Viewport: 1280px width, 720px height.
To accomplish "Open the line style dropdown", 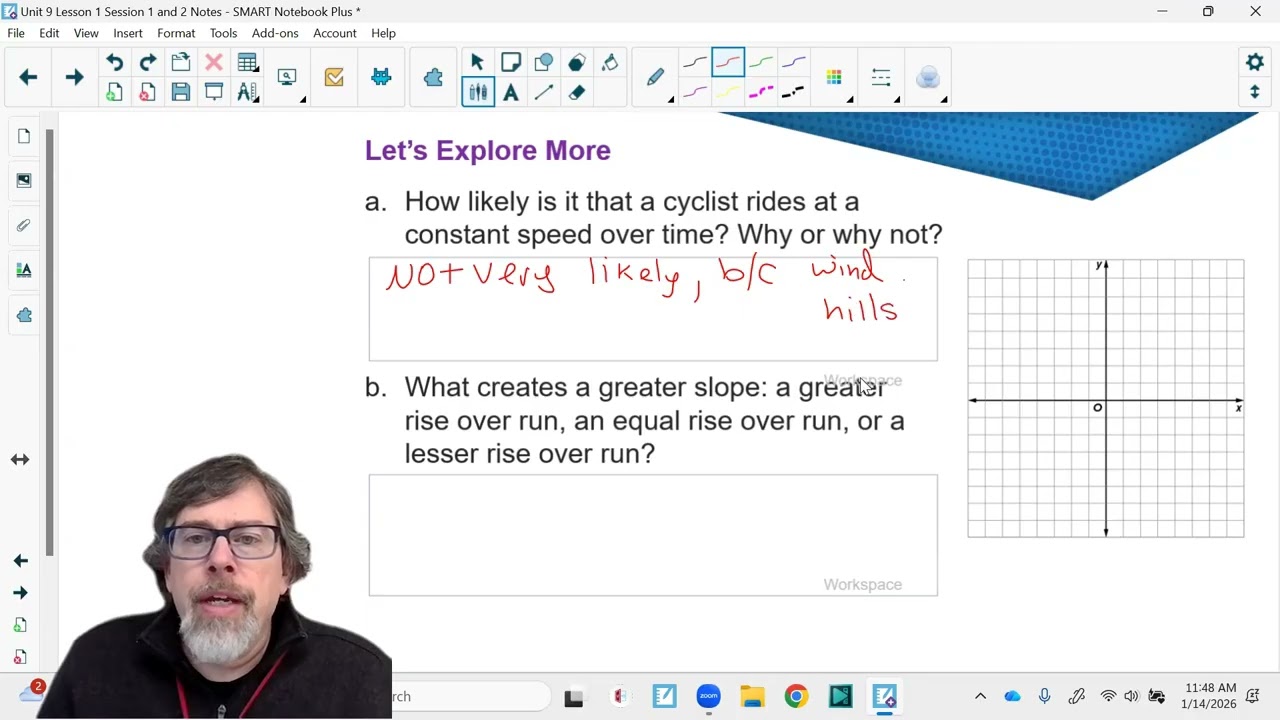I will 882,78.
